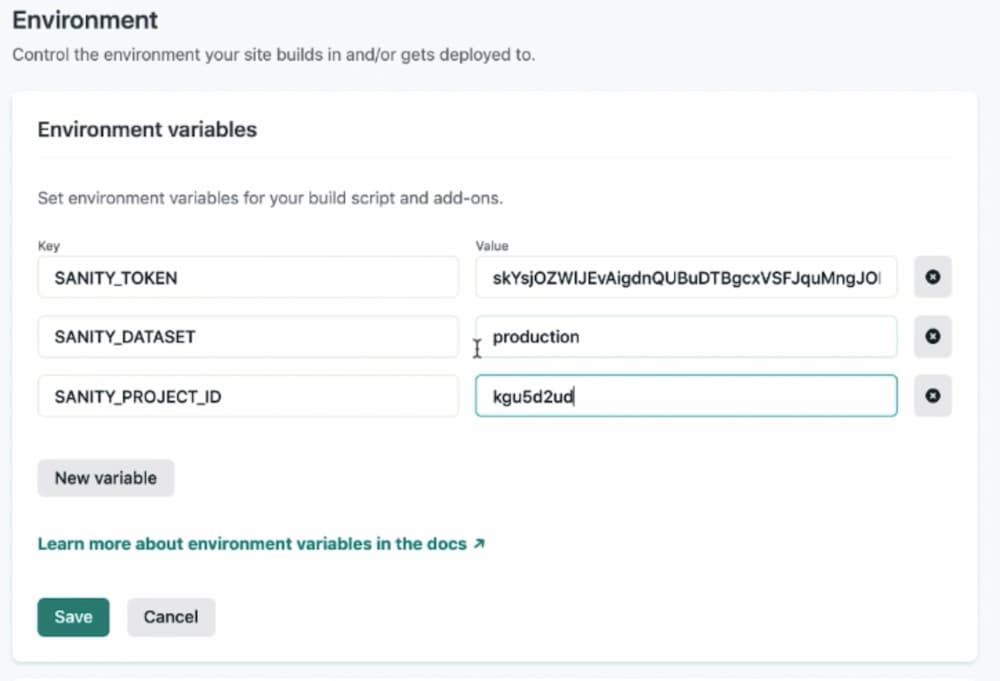This screenshot has width=1000, height=681.
Task: Click the Key column label
Action: (x=48, y=246)
